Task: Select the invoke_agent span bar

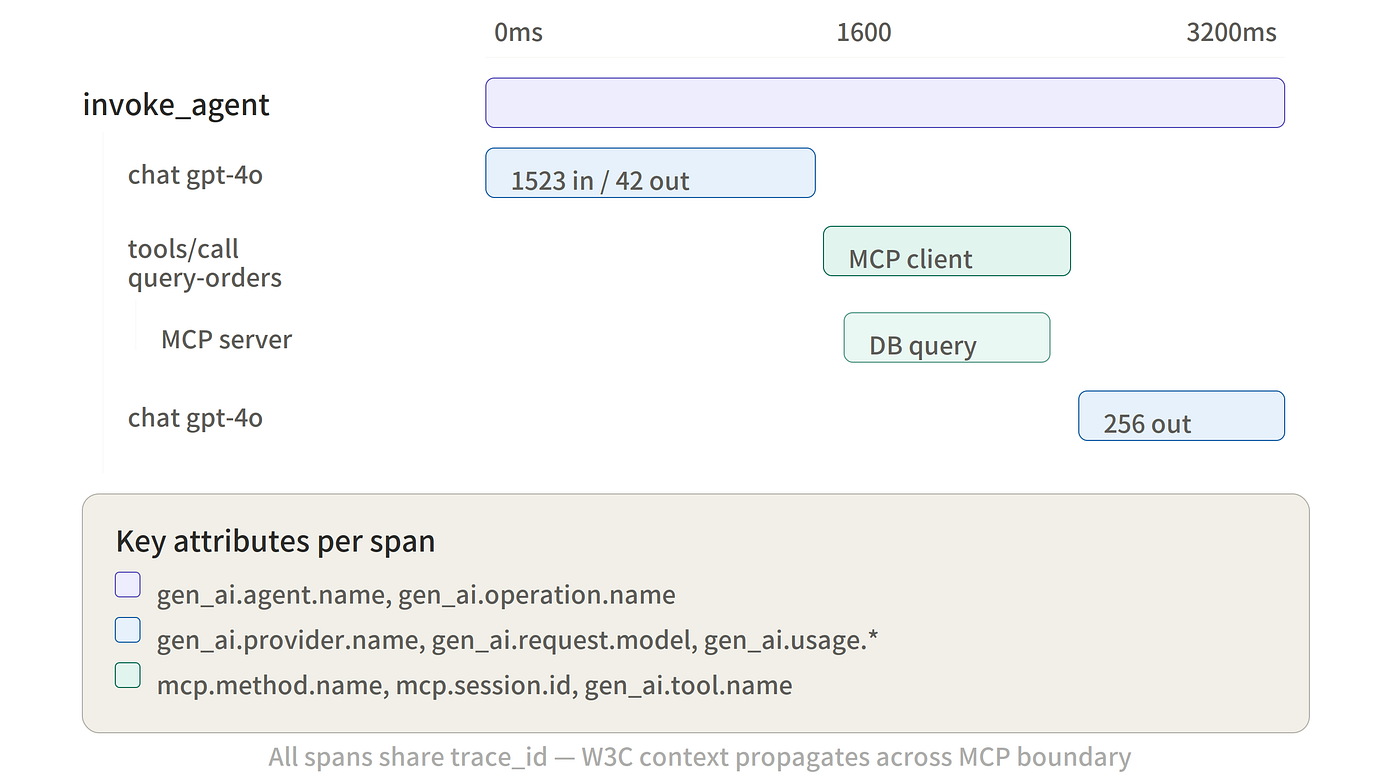Action: (x=885, y=103)
